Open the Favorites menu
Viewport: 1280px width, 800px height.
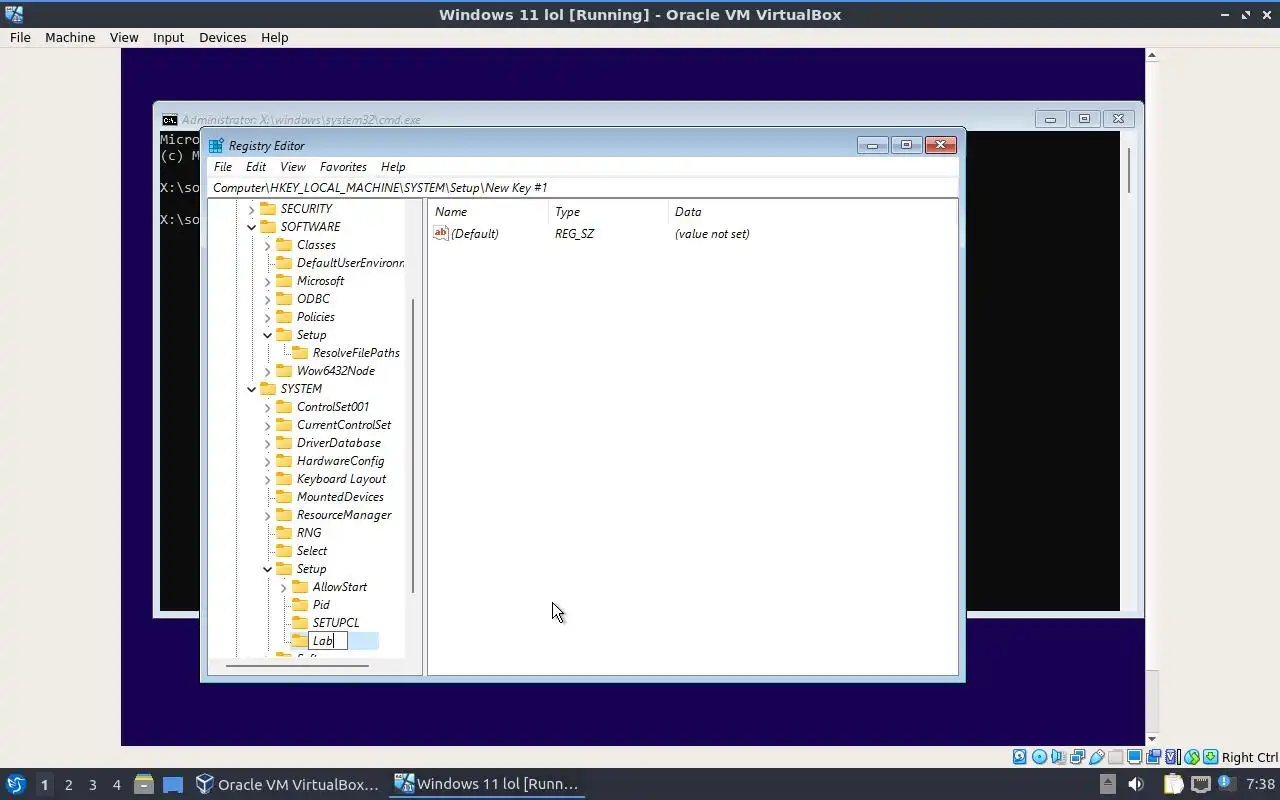click(x=343, y=167)
